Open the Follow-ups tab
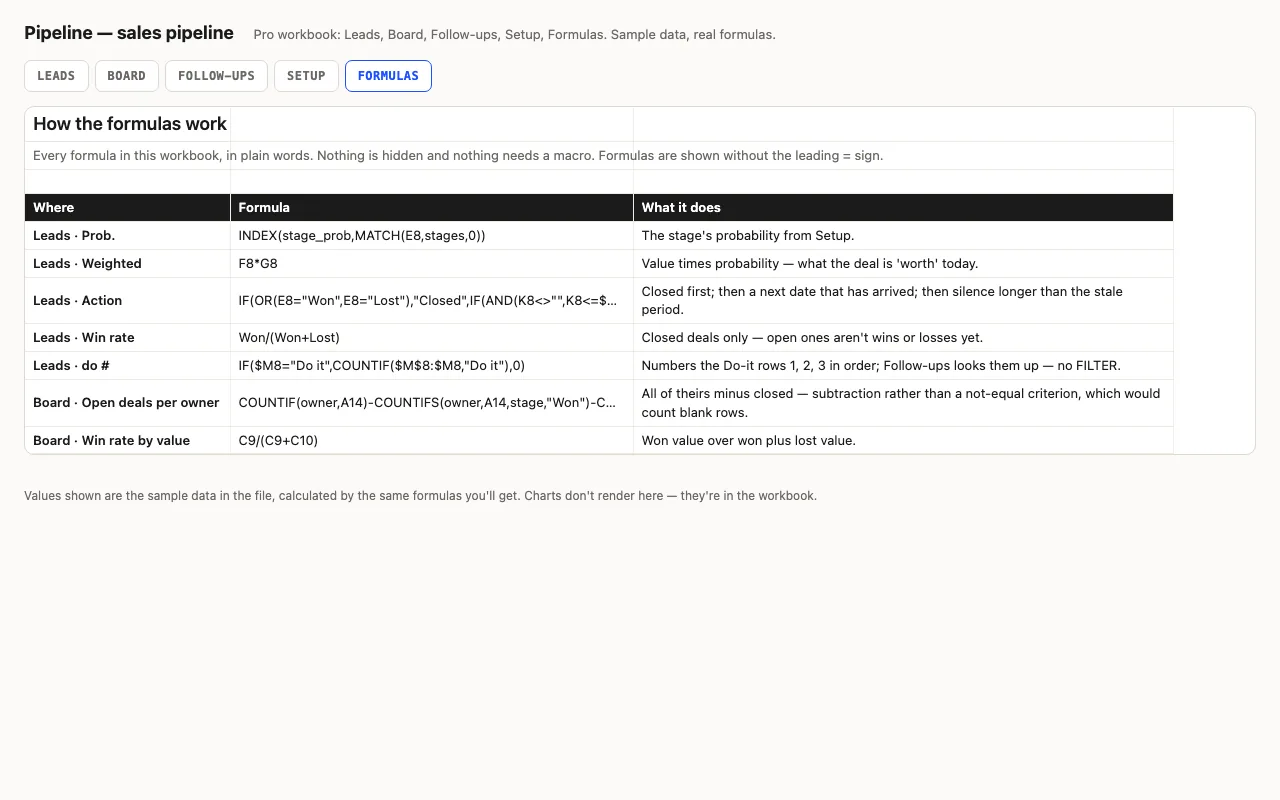This screenshot has height=800, width=1280. pos(216,76)
